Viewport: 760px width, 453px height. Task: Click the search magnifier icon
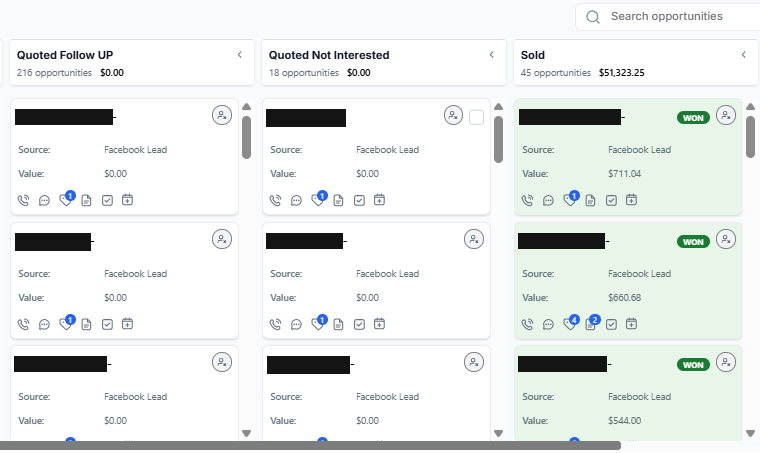593,17
